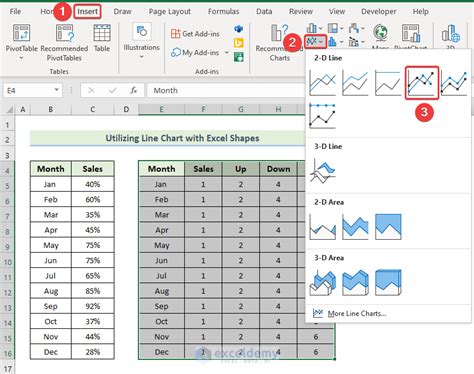The width and height of the screenshot is (474, 374).
Task: Click the cell containing 28%
Action: (x=93, y=352)
